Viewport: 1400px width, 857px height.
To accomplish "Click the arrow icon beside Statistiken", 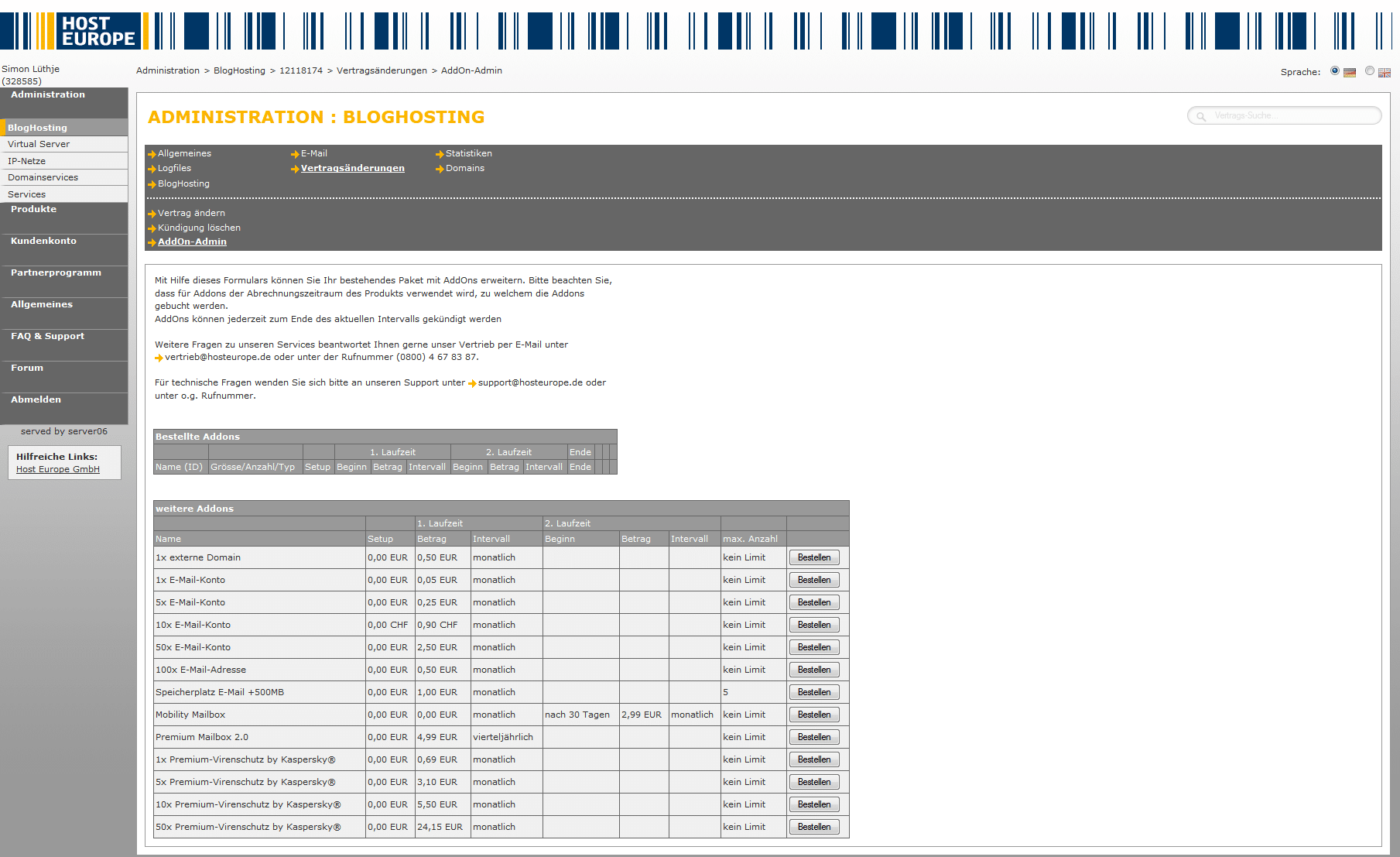I will click(440, 154).
